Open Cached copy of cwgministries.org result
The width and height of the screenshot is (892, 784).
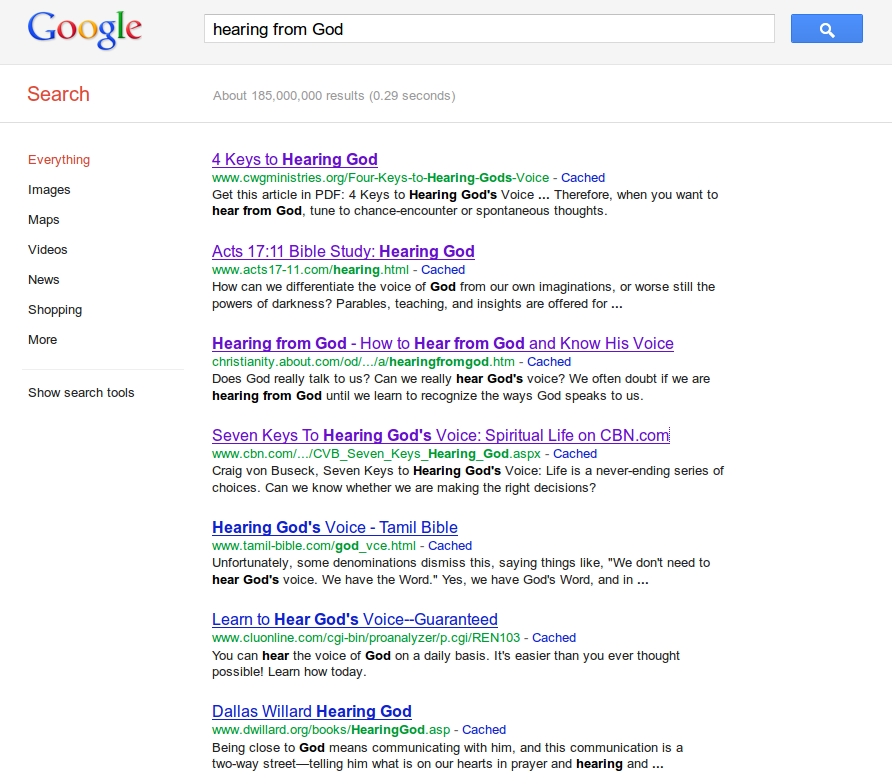tap(583, 178)
